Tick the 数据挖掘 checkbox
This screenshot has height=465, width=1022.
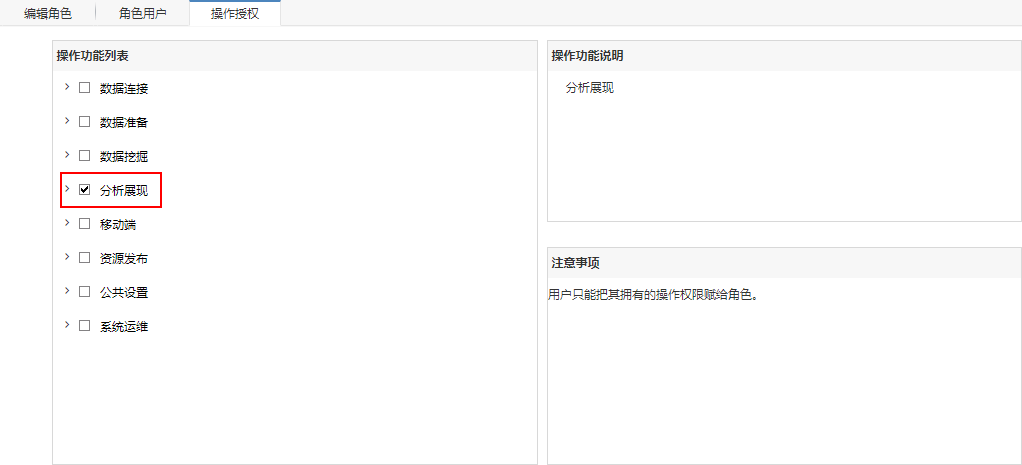(x=84, y=155)
